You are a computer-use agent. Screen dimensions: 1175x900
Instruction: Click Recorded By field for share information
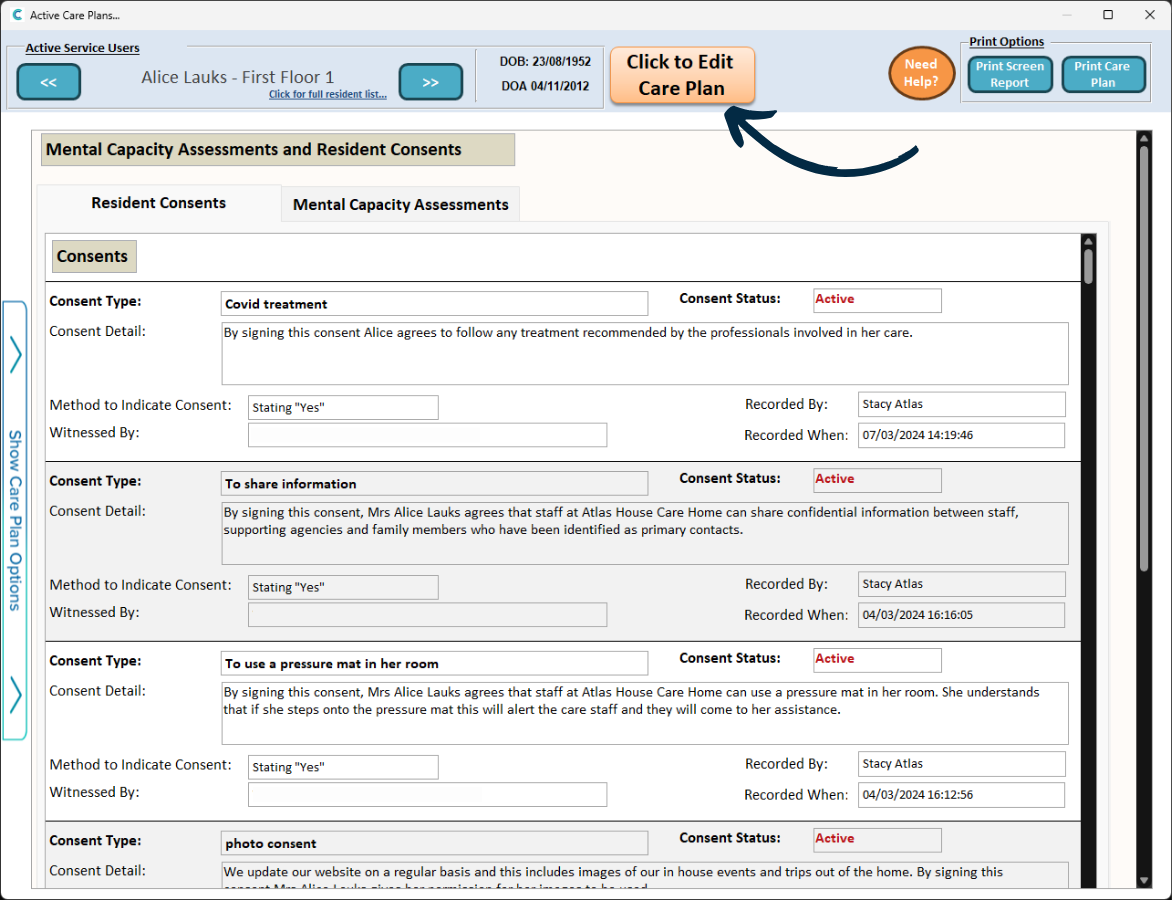click(961, 584)
